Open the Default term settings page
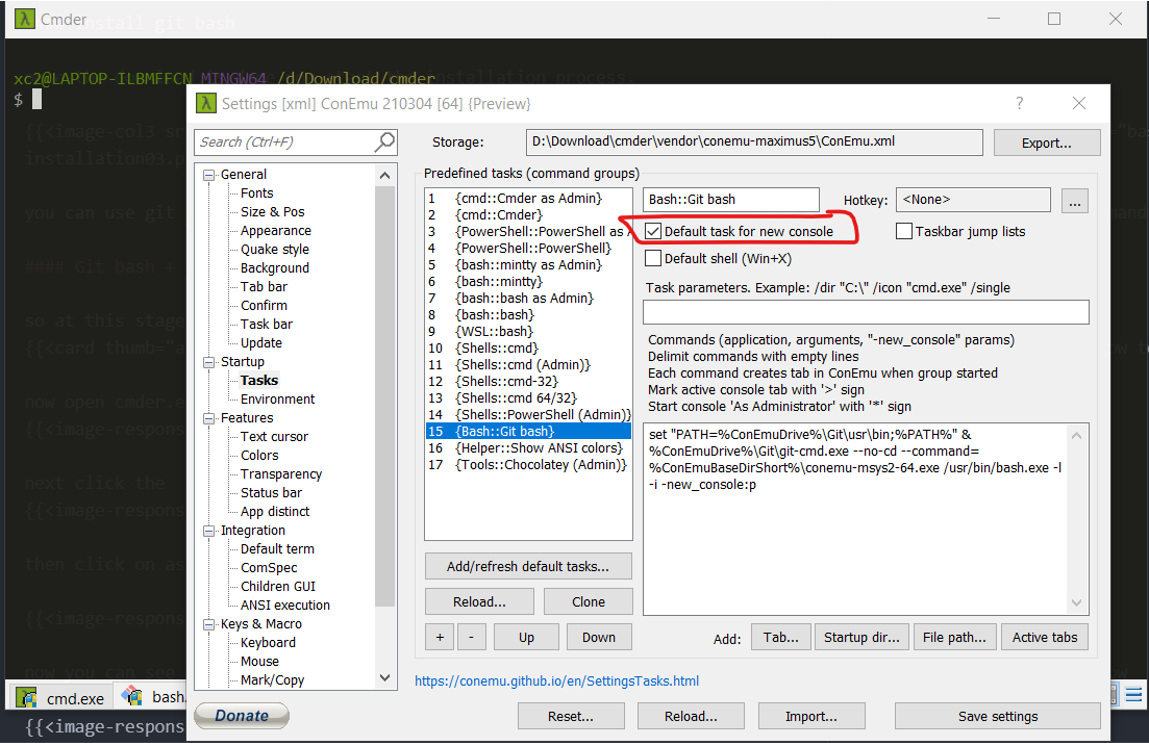Viewport: 1149px width, 743px height. (277, 549)
